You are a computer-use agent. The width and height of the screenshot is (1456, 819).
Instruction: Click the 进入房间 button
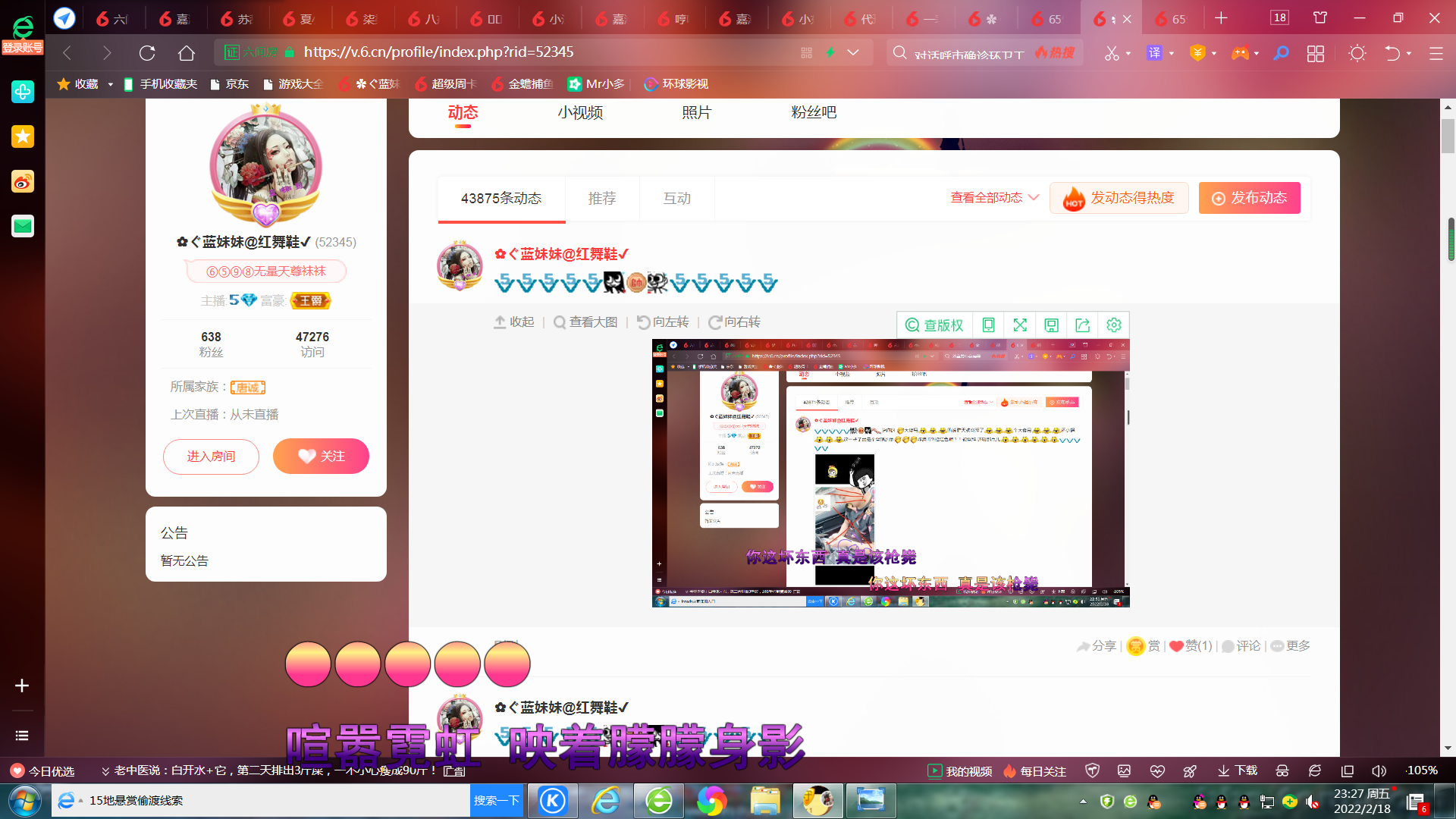211,457
